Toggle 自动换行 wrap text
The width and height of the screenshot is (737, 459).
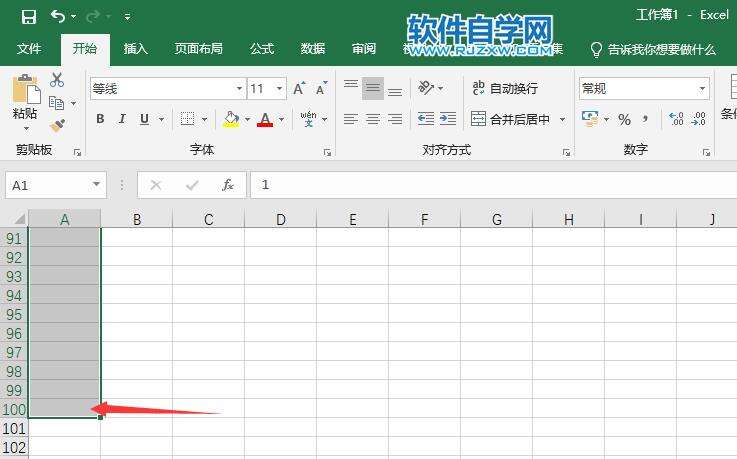pyautogui.click(x=505, y=88)
